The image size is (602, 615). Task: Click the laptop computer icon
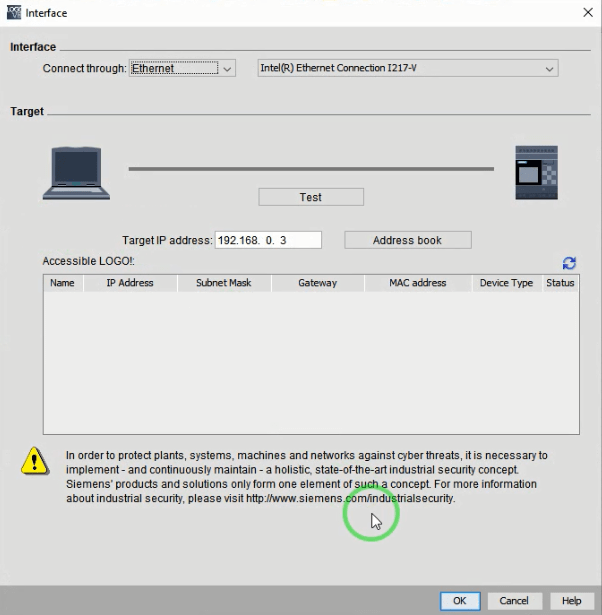pyautogui.click(x=76, y=172)
